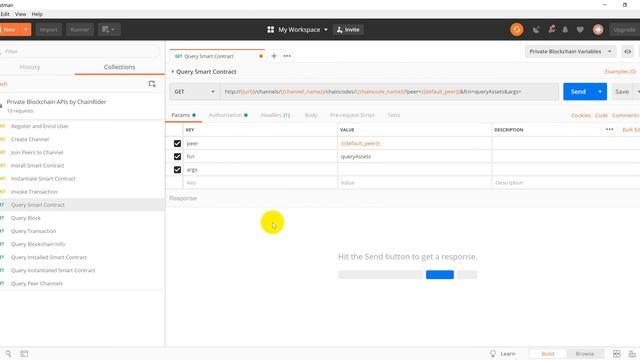Click the new parameter Key field
Image resolution: width=640 pixels, height=360 pixels.
(260, 182)
